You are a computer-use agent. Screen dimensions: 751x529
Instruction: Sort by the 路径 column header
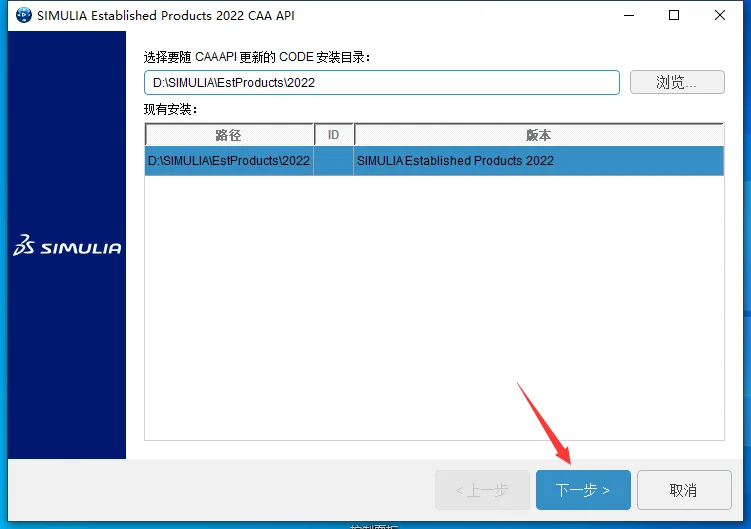[x=229, y=135]
